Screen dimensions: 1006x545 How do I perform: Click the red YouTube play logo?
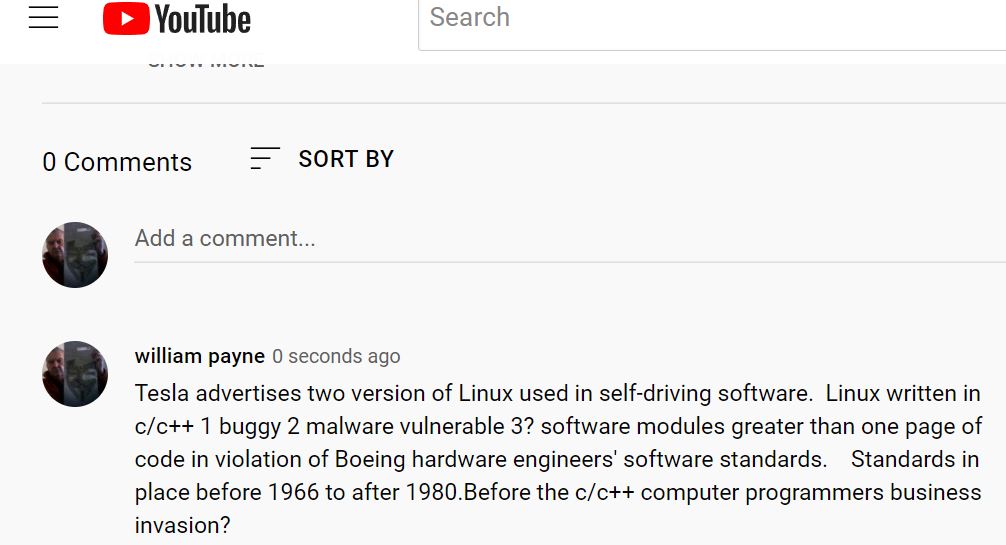pos(126,18)
